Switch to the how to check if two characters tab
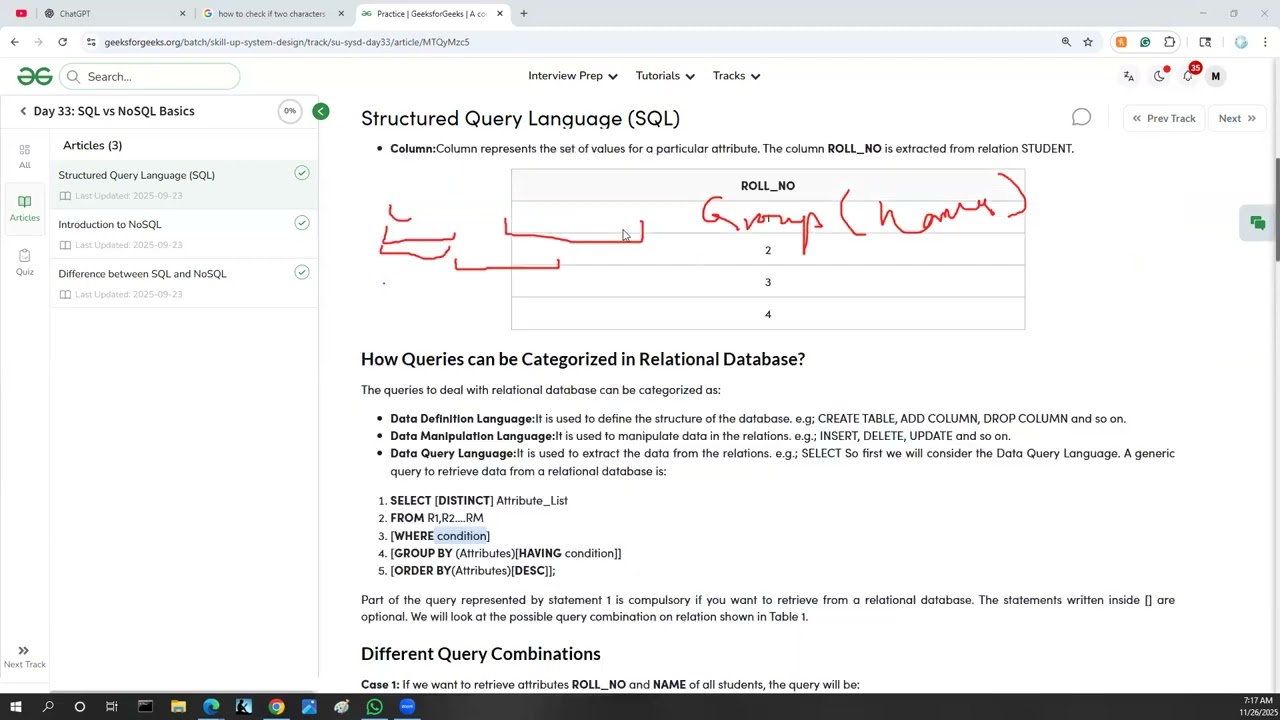 tap(270, 14)
